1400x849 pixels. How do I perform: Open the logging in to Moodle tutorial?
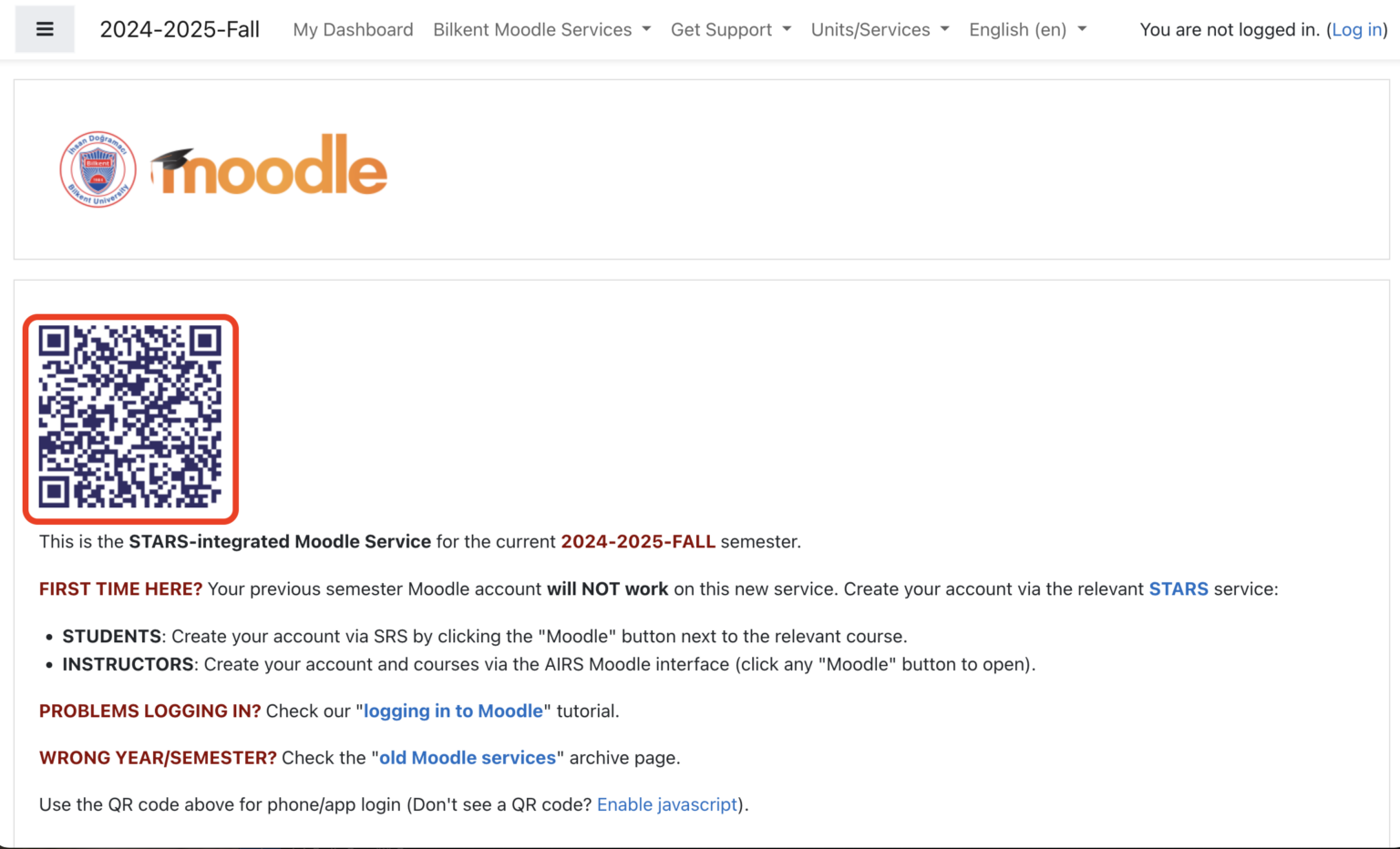click(453, 711)
